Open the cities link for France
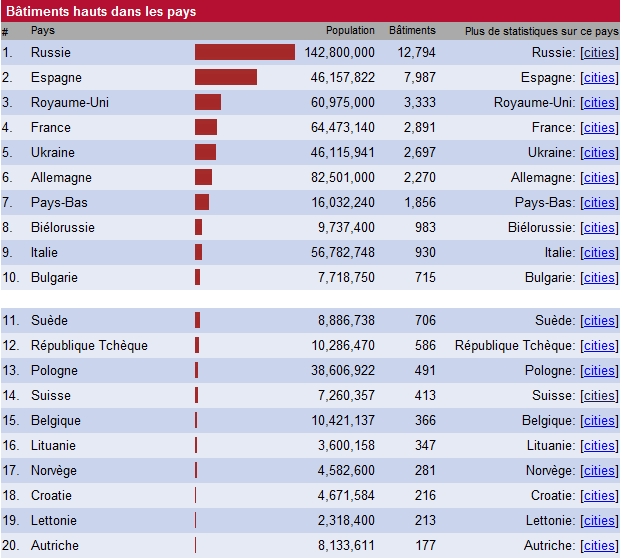Screen dimensions: 622x559 [x=599, y=127]
